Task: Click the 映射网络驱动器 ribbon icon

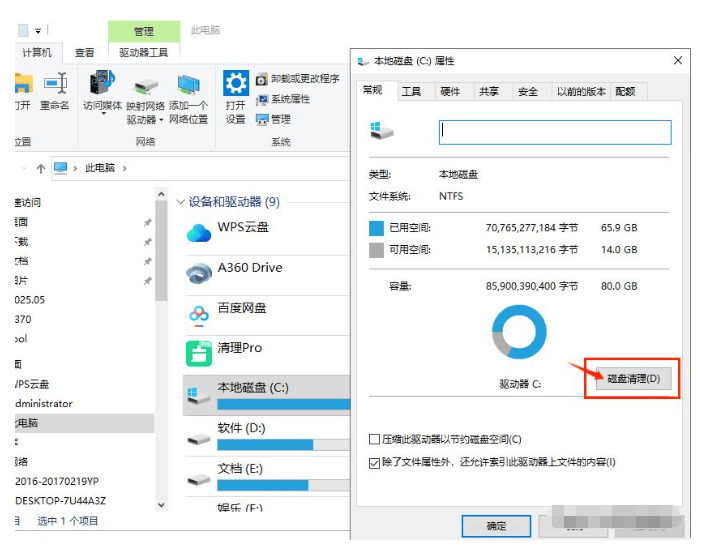Action: pos(145,86)
